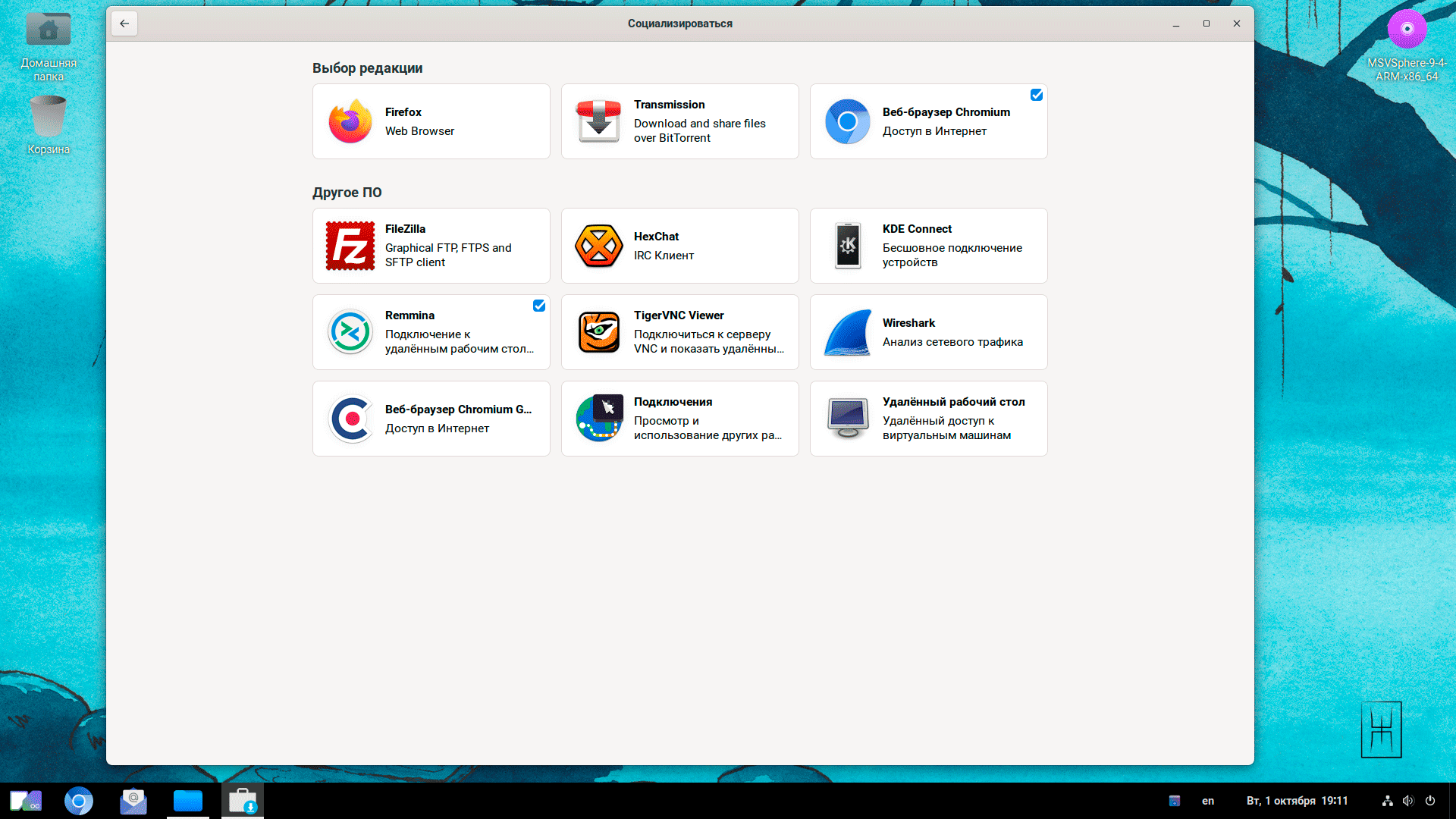Screen dimensions: 1456x819
Task: Click the 'Transmission' title text
Action: click(670, 105)
